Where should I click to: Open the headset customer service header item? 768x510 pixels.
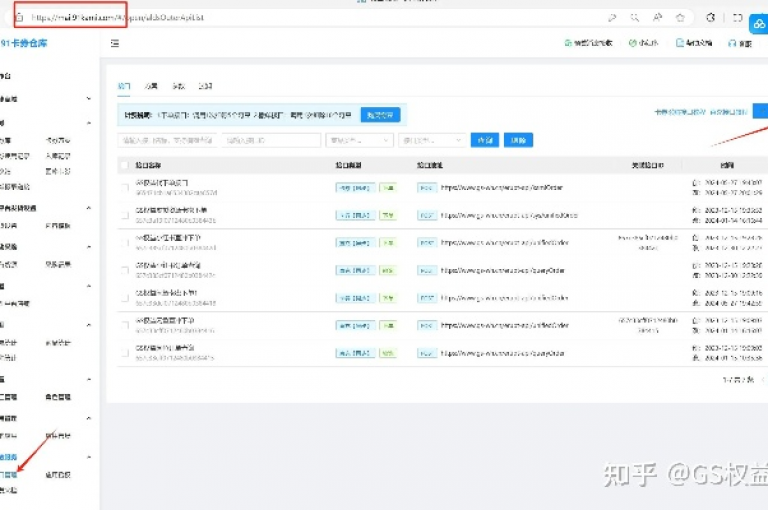click(x=739, y=43)
